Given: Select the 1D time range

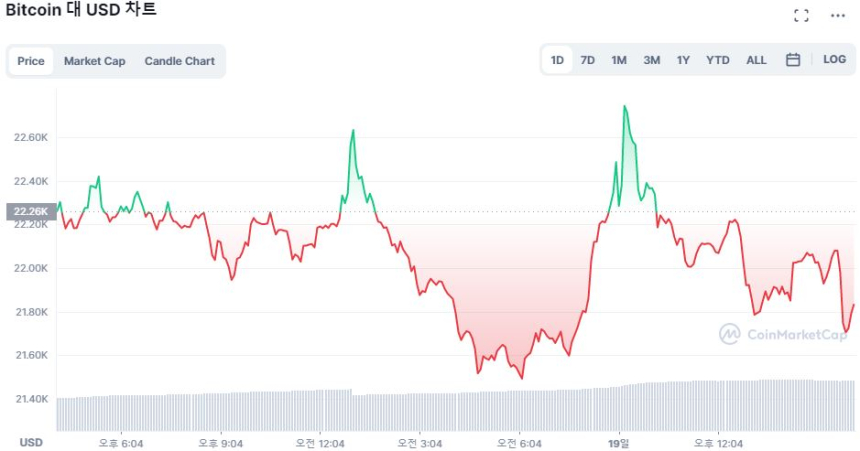Looking at the screenshot, I should [x=557, y=60].
